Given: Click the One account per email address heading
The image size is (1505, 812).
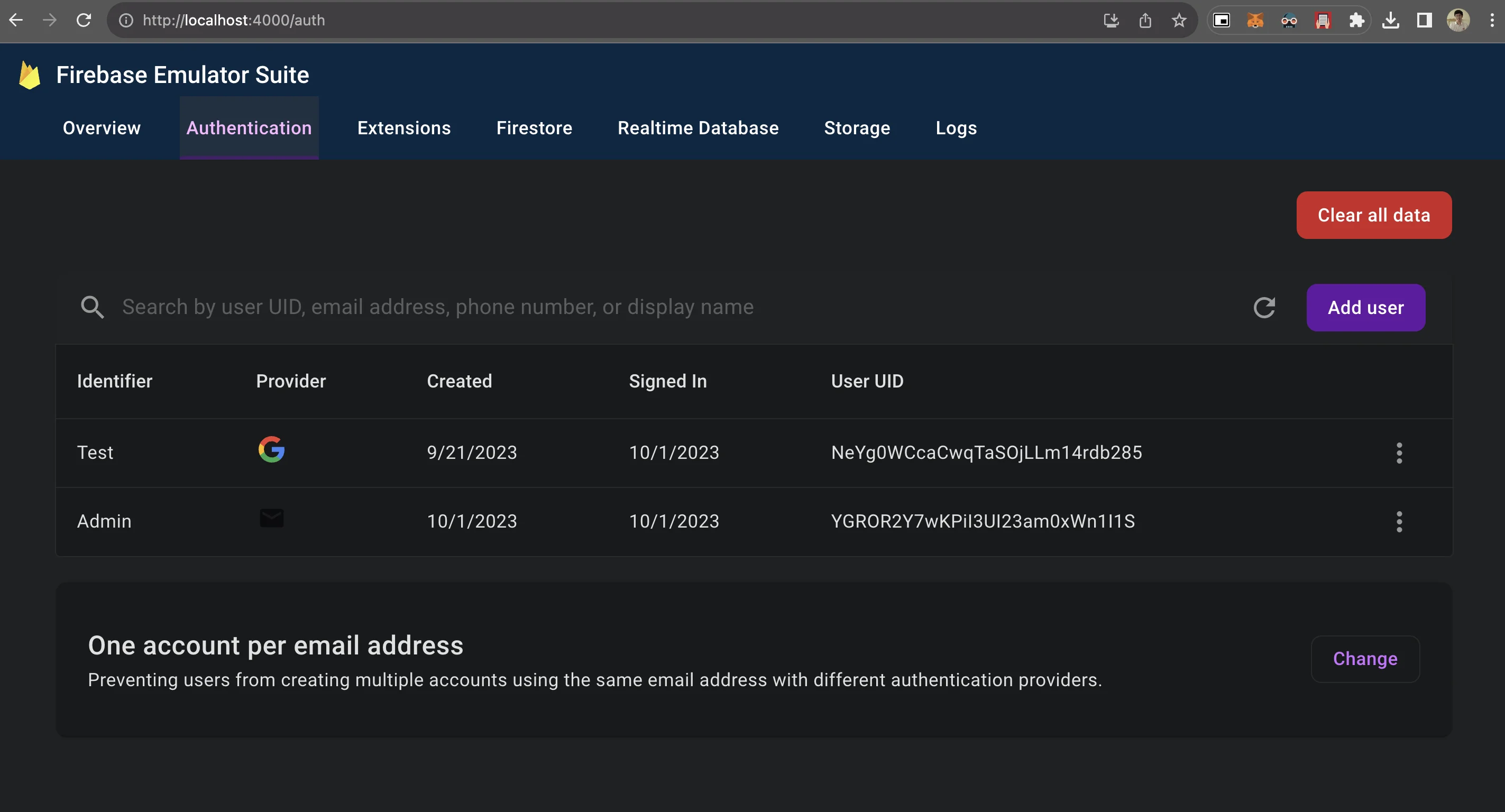Looking at the screenshot, I should pos(276,645).
